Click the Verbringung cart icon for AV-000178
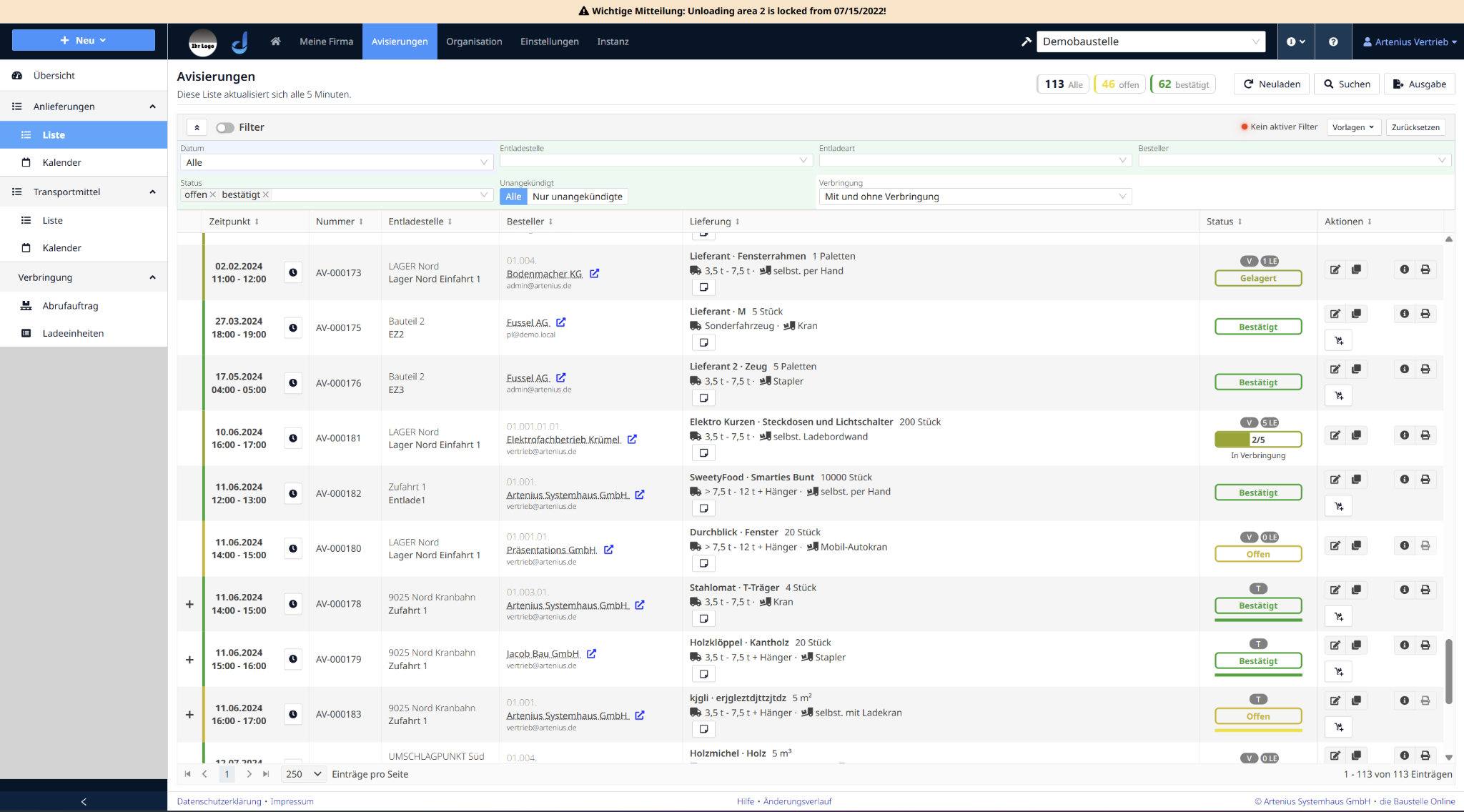The image size is (1464, 812). point(1338,616)
